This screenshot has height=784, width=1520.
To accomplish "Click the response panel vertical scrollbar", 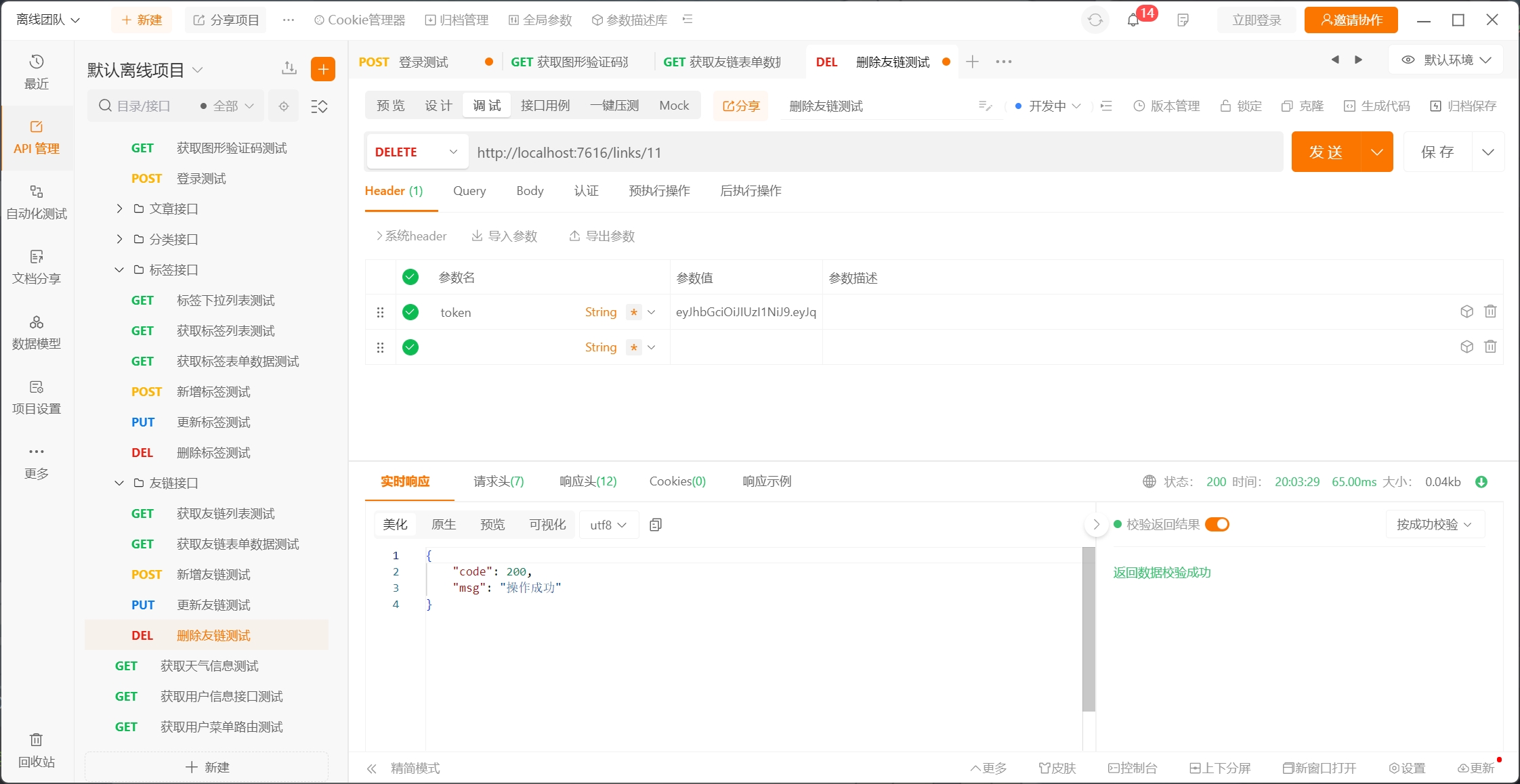I will (x=1089, y=630).
